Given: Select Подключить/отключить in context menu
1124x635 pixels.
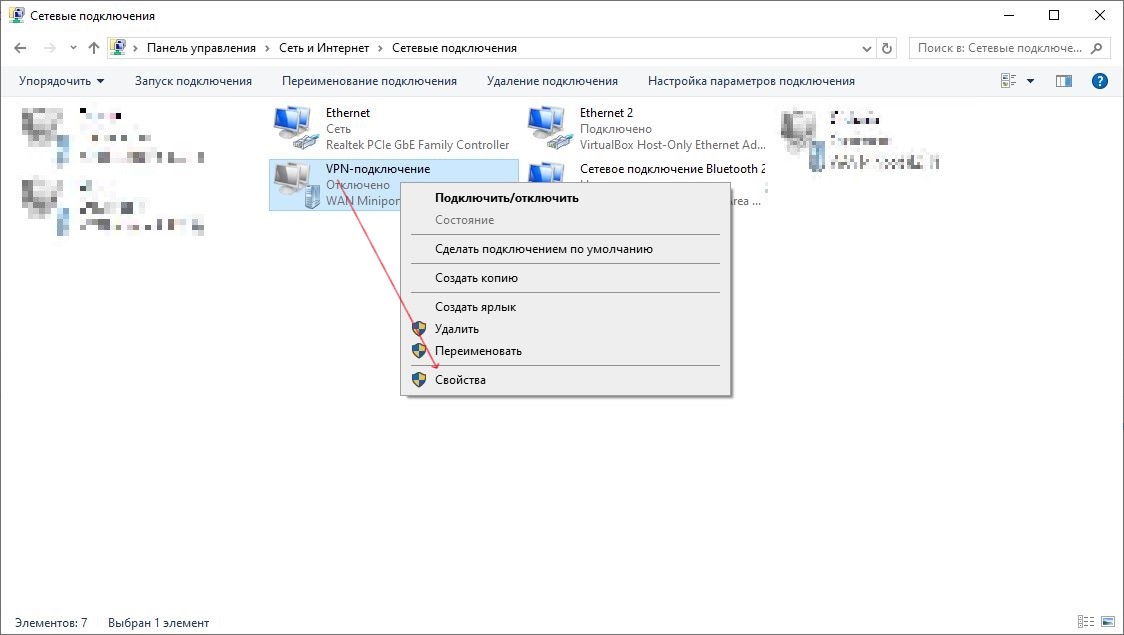Looking at the screenshot, I should [x=506, y=198].
